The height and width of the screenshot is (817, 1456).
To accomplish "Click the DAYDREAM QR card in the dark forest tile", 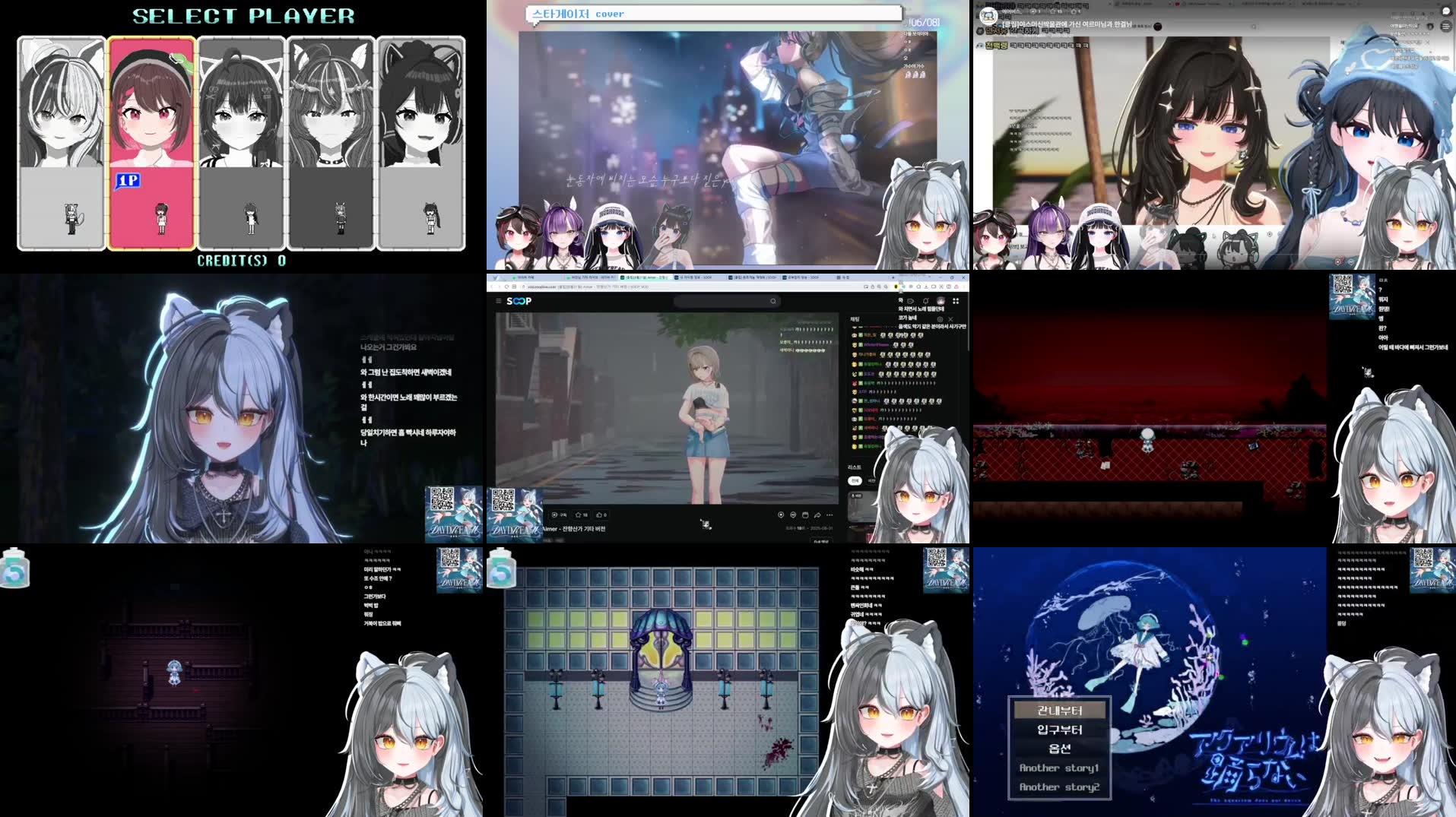I will click(x=453, y=514).
